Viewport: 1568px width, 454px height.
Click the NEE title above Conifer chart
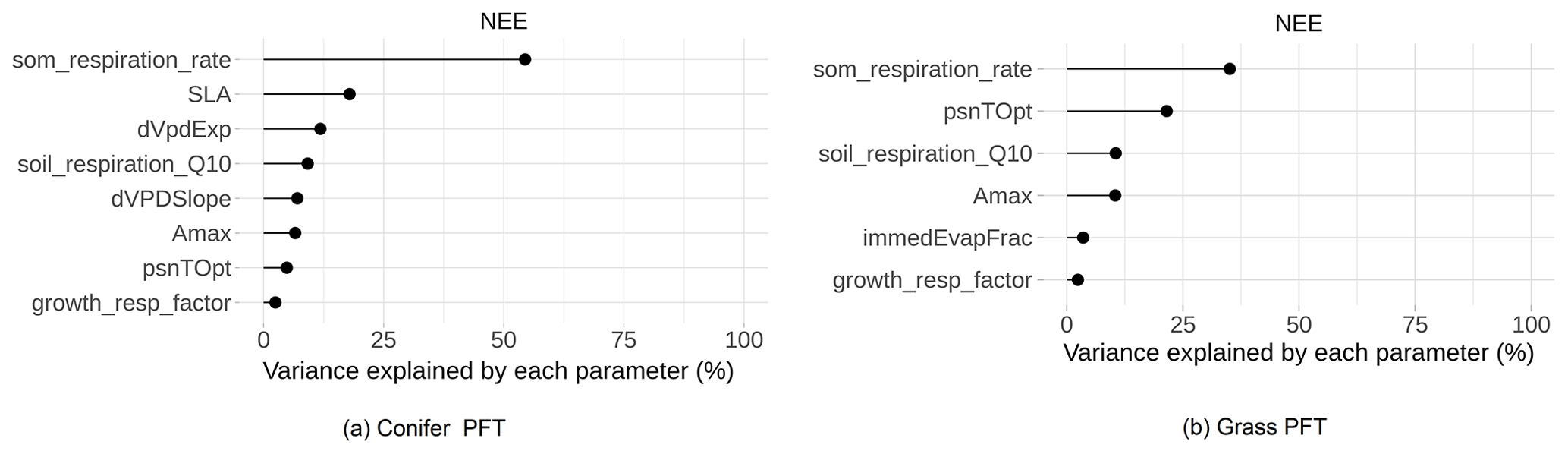pos(503,21)
